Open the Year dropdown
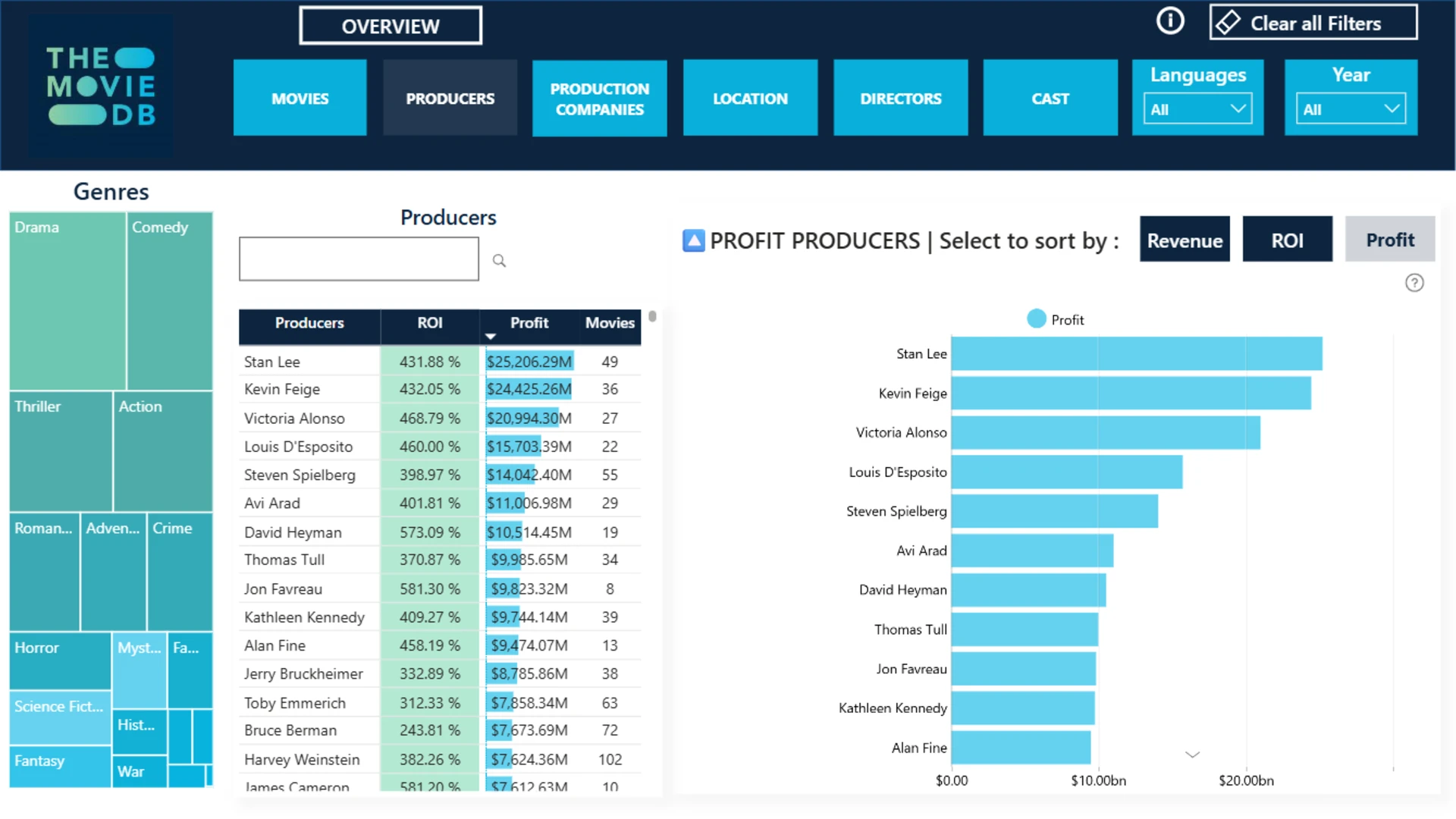The width and height of the screenshot is (1456, 819). [1351, 109]
